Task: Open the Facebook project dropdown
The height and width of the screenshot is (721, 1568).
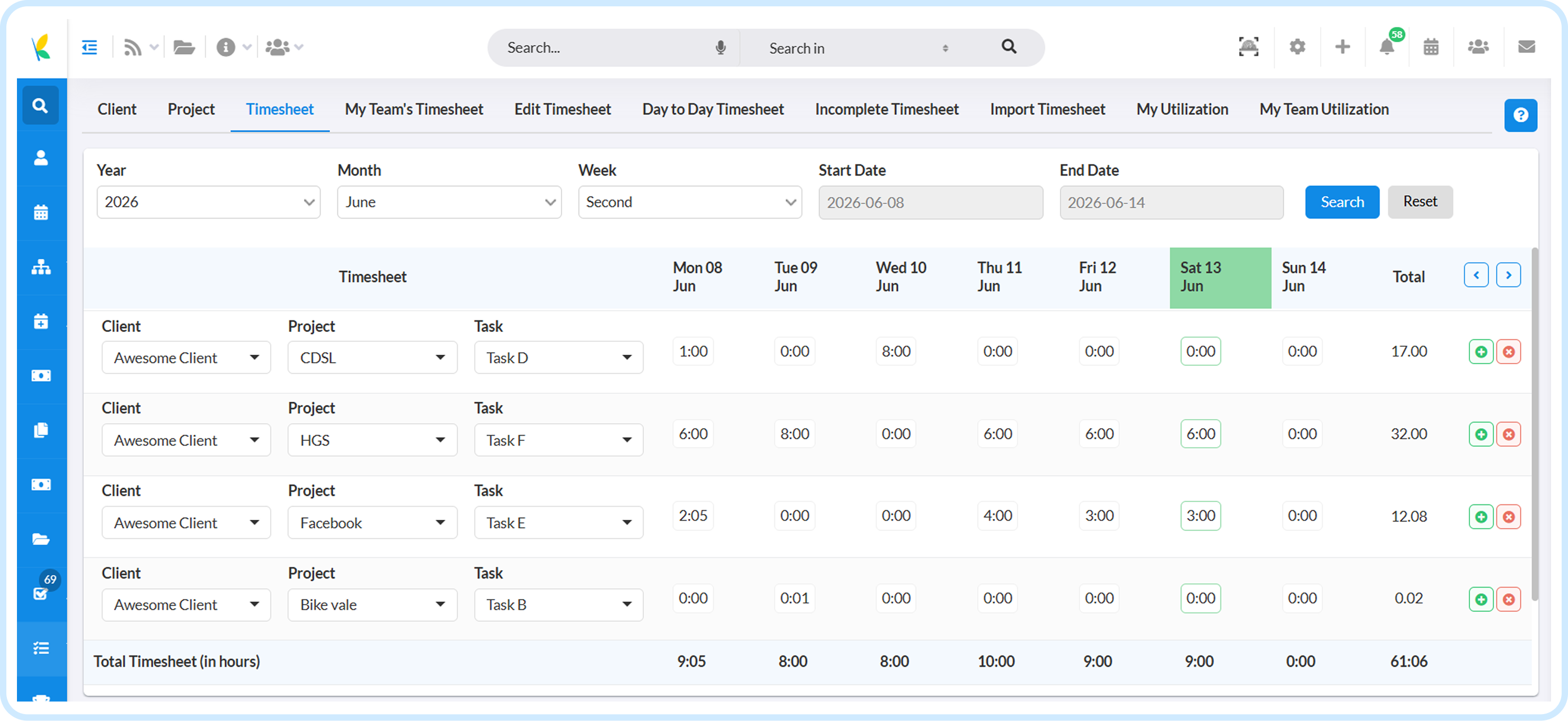Action: point(372,522)
